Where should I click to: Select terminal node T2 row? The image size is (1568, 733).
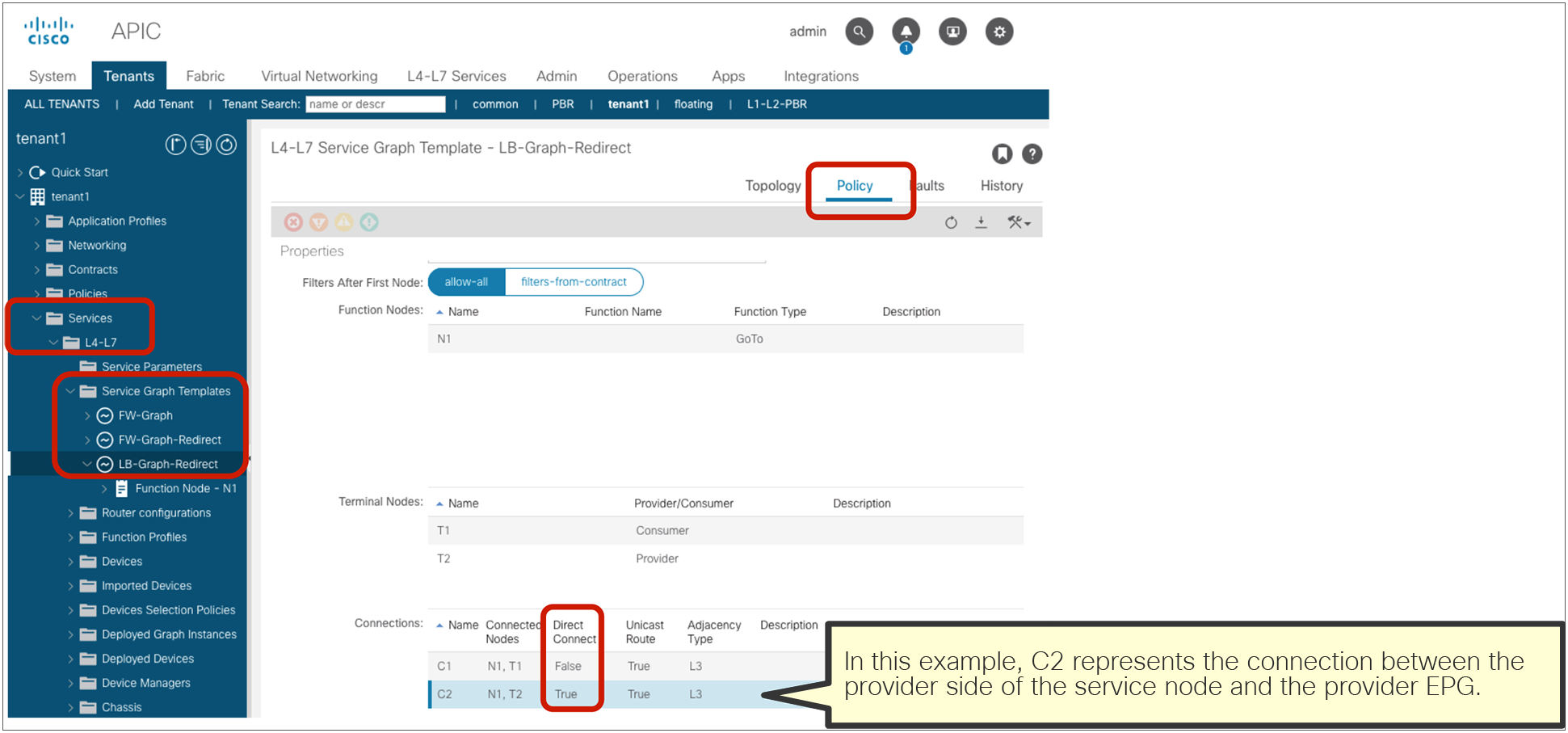(725, 558)
